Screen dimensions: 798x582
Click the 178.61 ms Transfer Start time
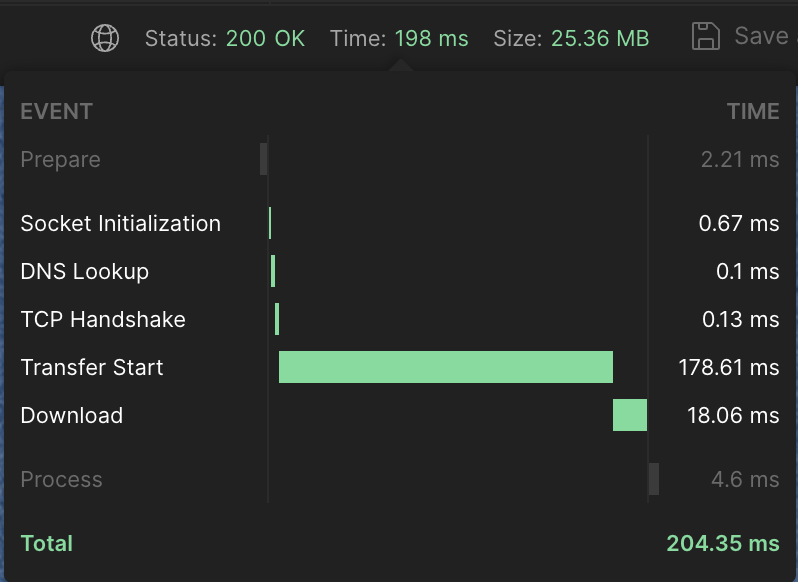pos(729,367)
